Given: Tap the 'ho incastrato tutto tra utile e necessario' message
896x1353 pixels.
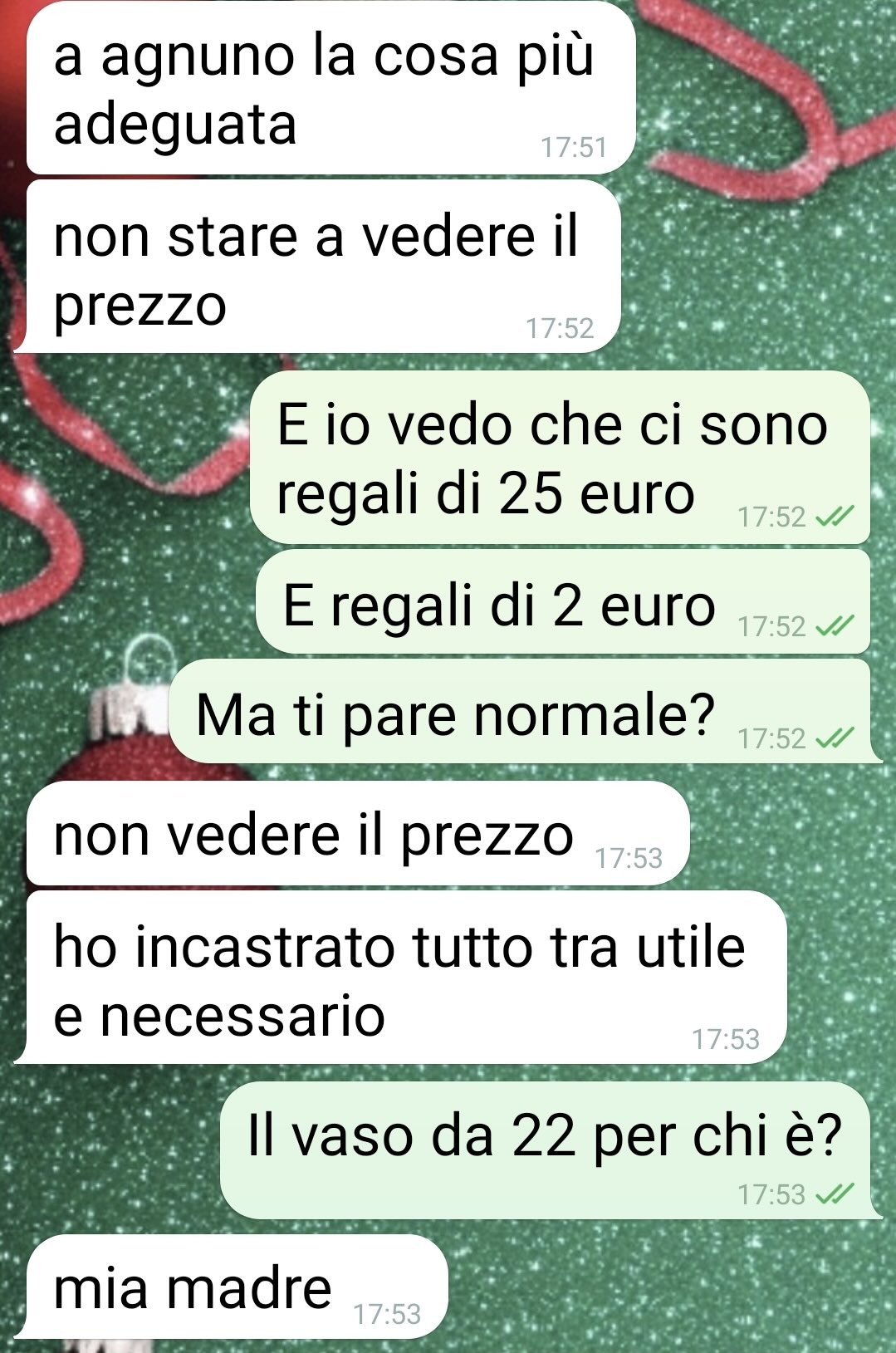Looking at the screenshot, I should tap(399, 978).
